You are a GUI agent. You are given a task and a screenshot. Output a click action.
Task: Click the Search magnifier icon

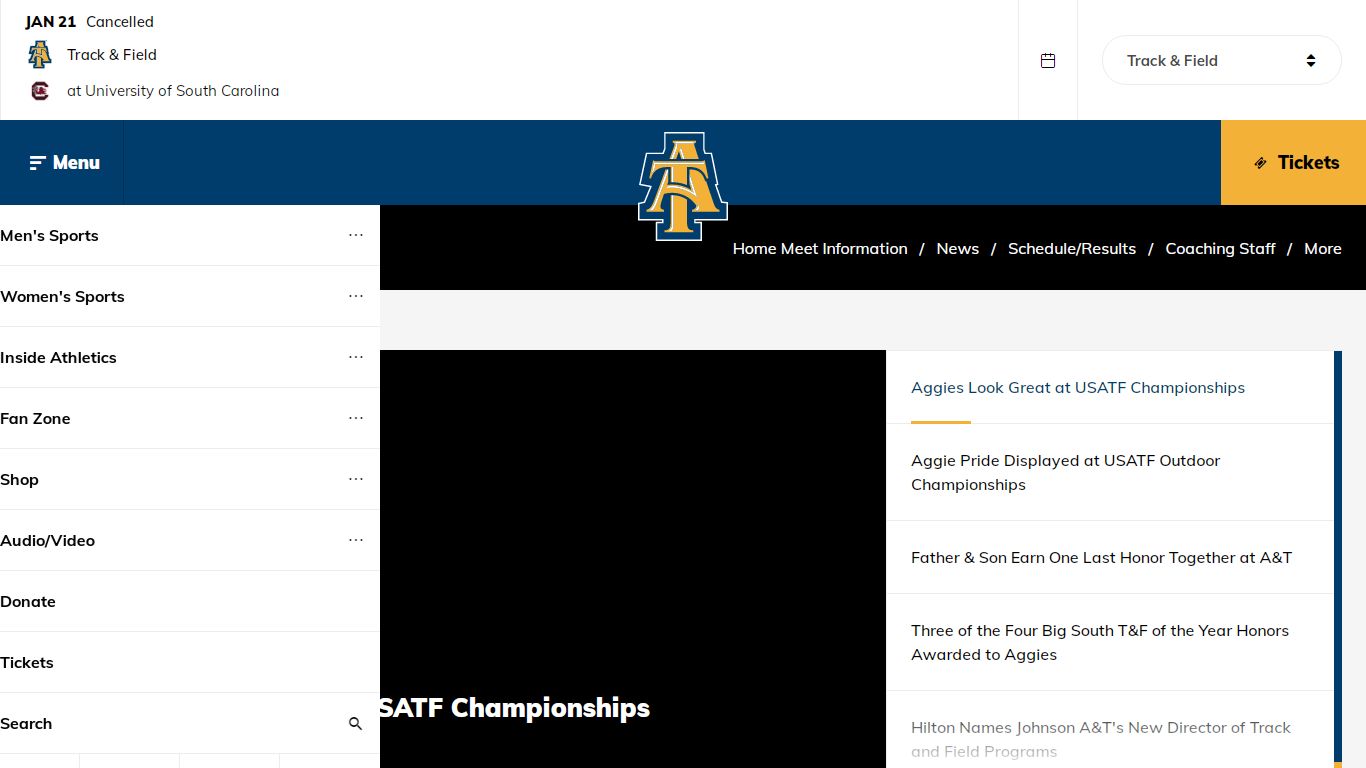pyautogui.click(x=355, y=723)
